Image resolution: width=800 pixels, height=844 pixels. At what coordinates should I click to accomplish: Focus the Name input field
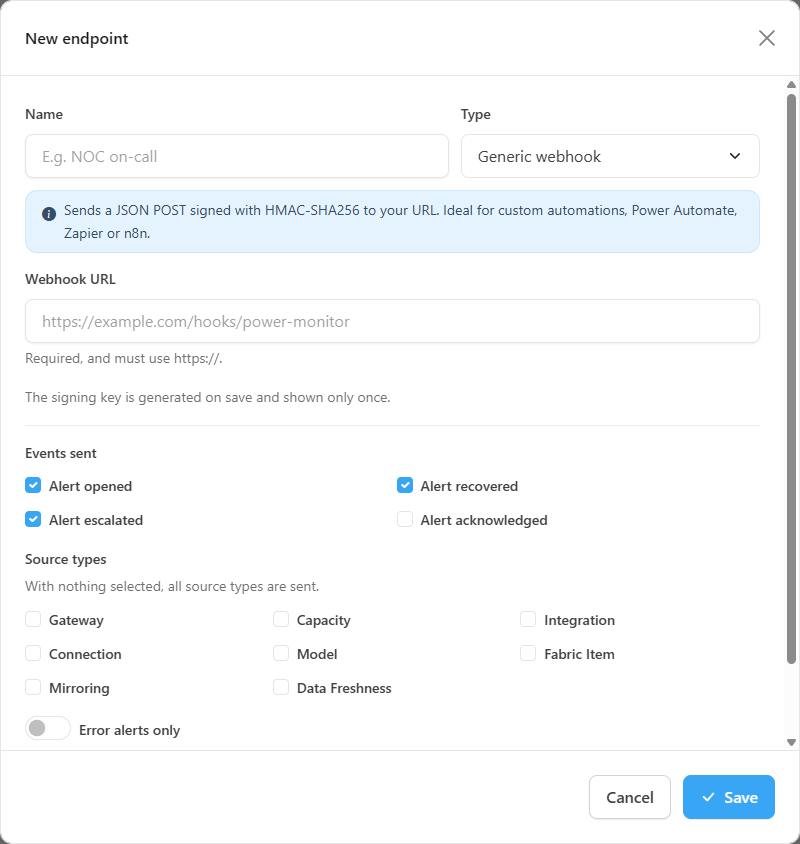point(237,156)
